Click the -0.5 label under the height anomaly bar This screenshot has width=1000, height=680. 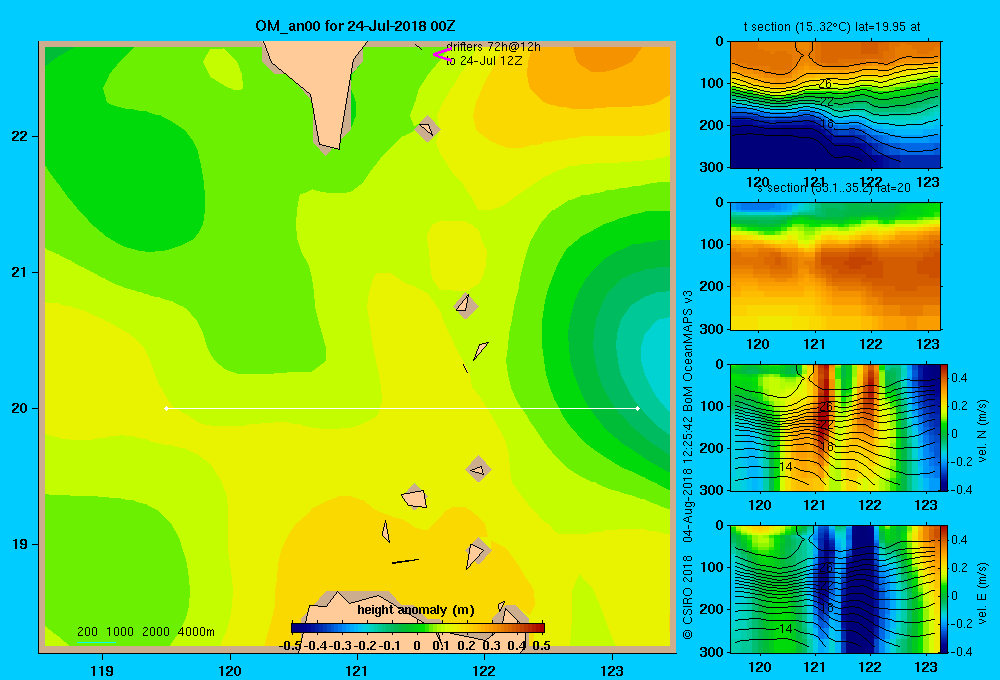point(290,646)
